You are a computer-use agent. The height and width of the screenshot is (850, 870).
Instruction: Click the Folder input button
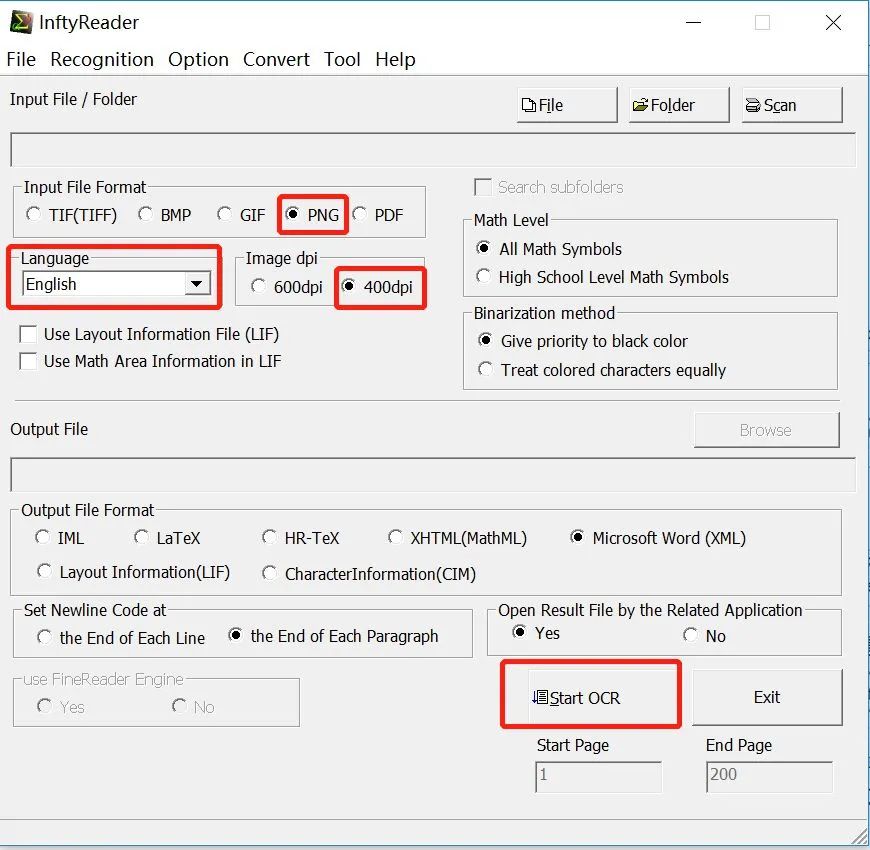tap(679, 105)
